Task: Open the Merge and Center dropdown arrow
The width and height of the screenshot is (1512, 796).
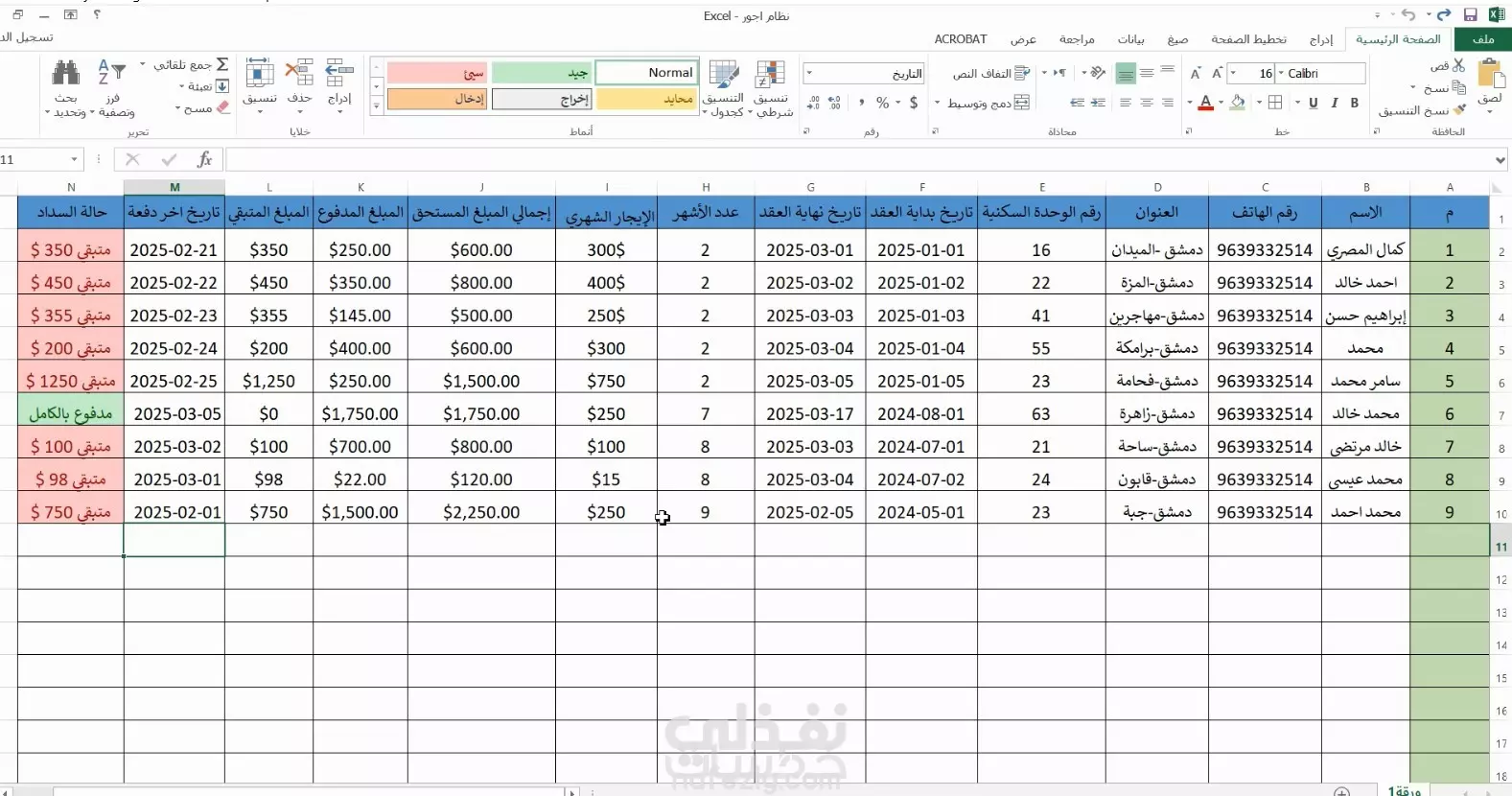Action: (938, 103)
